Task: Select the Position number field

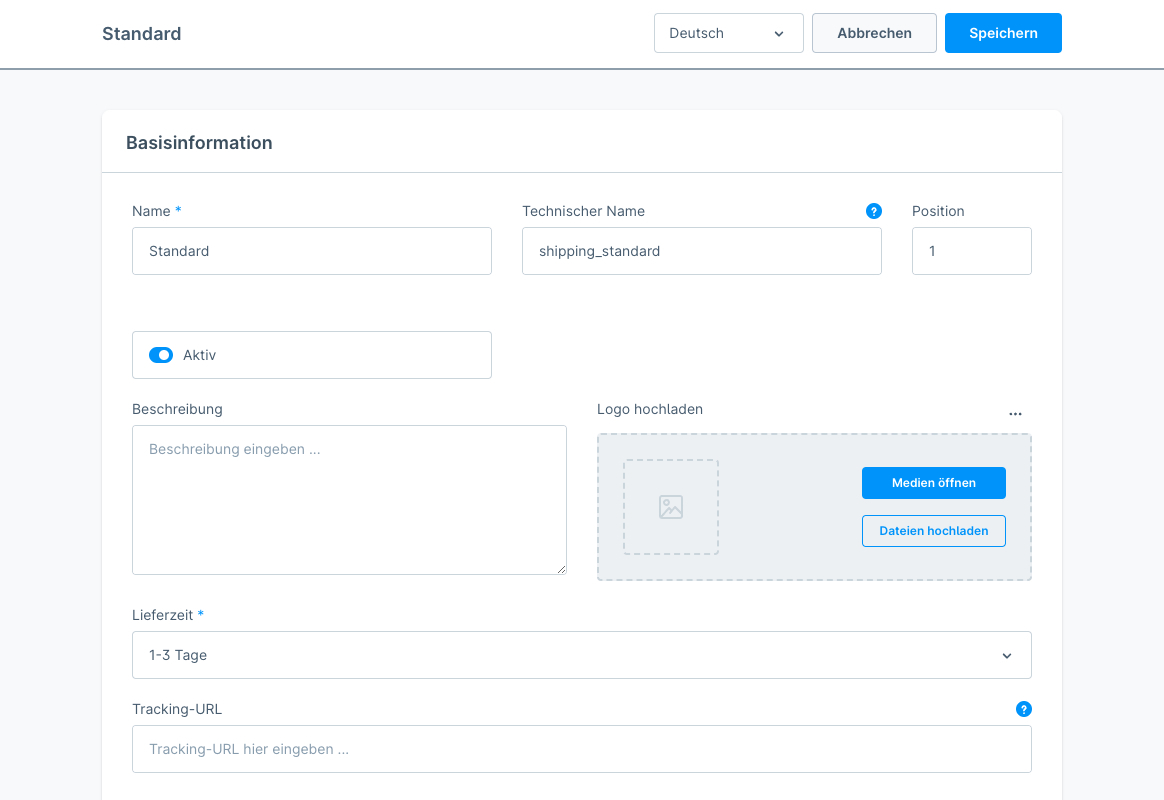Action: [971, 251]
